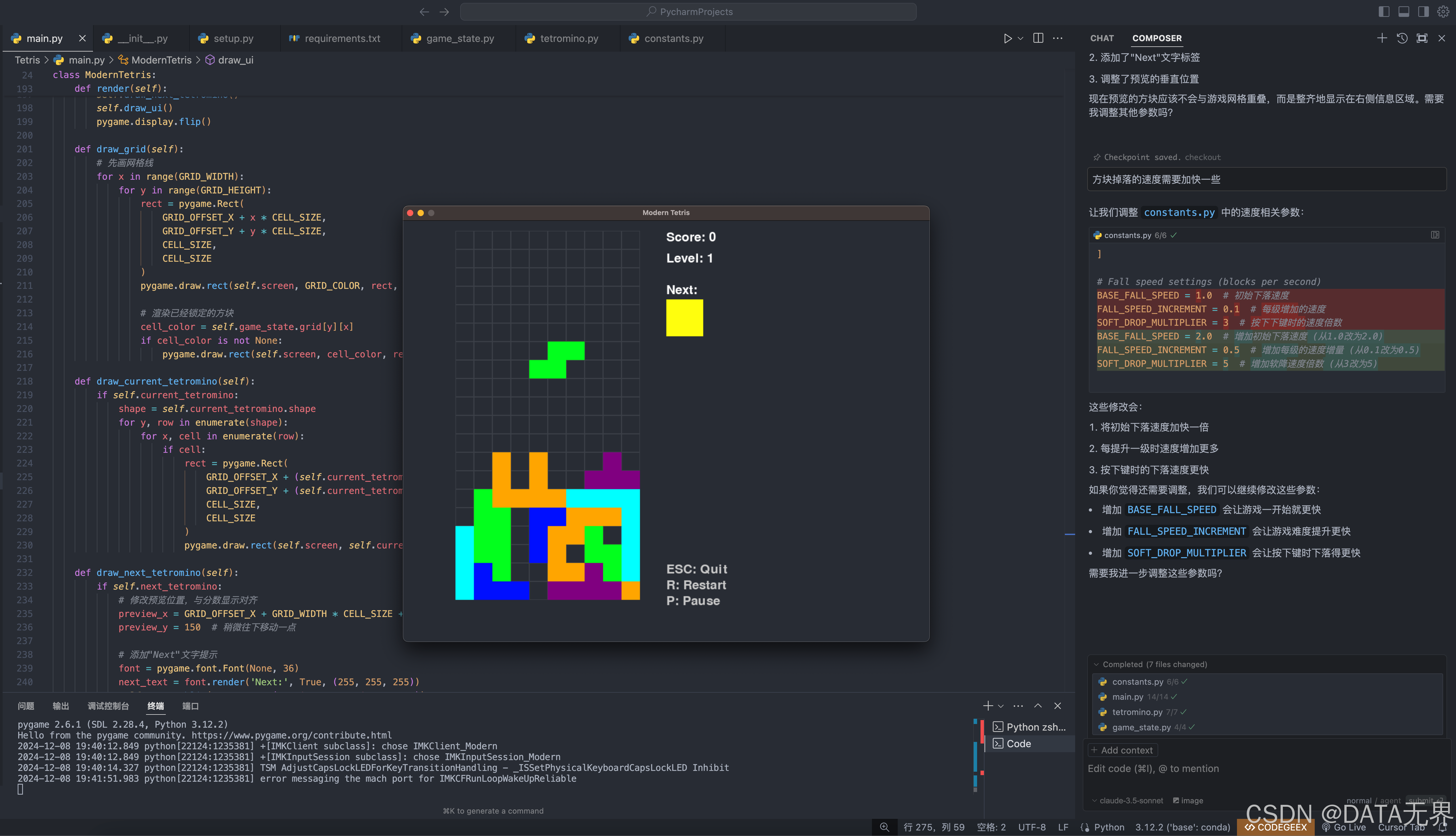Change end of line sequence LF

pyautogui.click(x=1063, y=827)
